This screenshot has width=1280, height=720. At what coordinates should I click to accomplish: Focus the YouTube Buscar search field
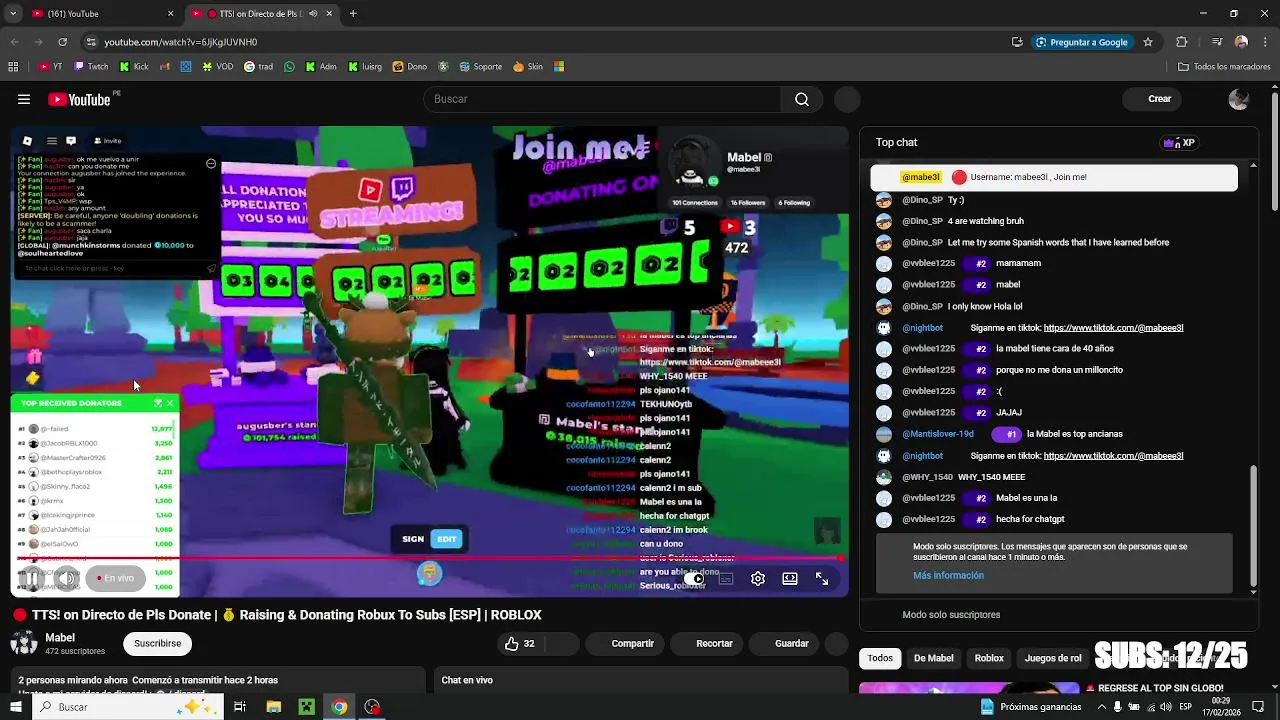click(603, 99)
